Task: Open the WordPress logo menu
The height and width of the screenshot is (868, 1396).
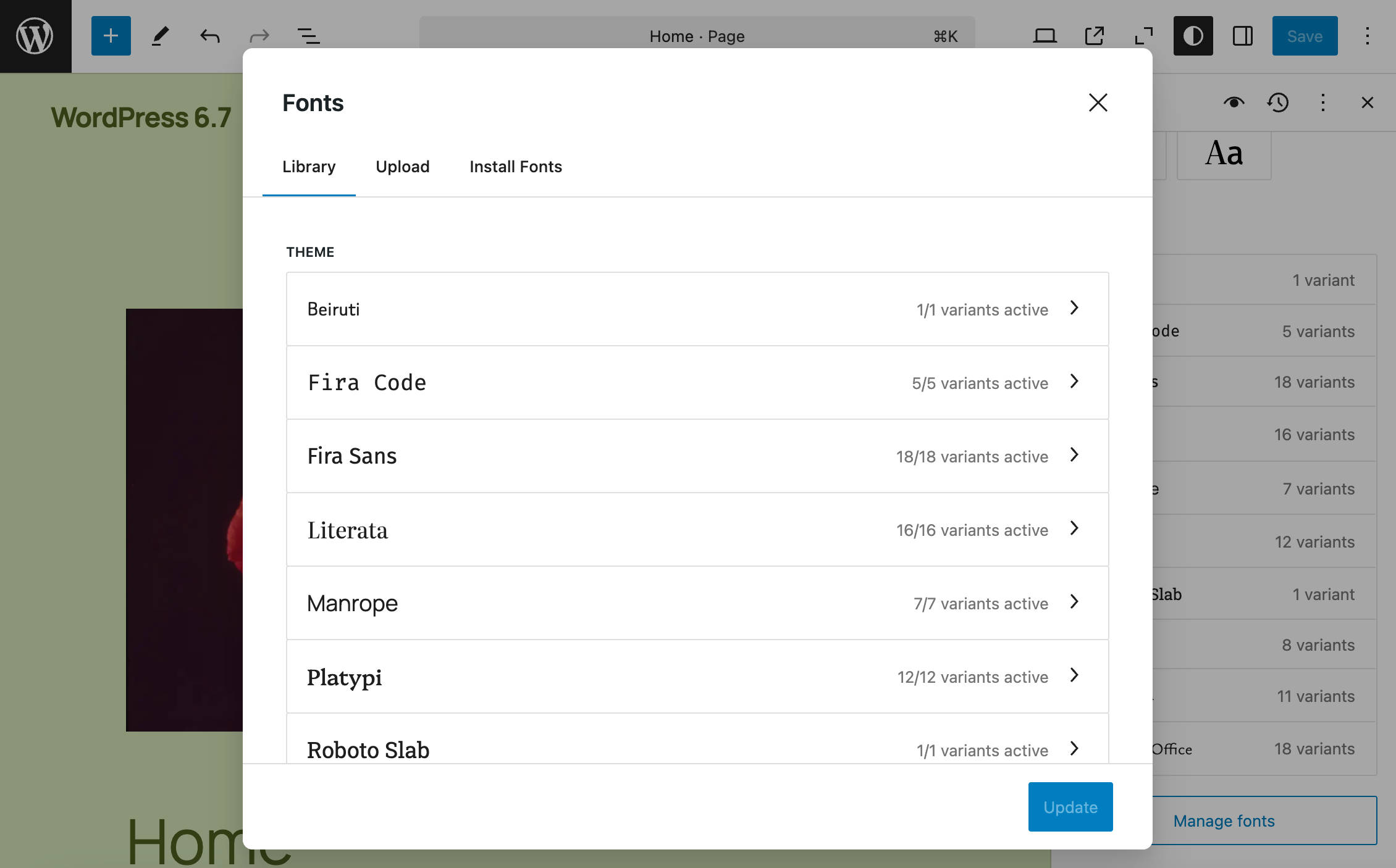Action: [x=35, y=36]
